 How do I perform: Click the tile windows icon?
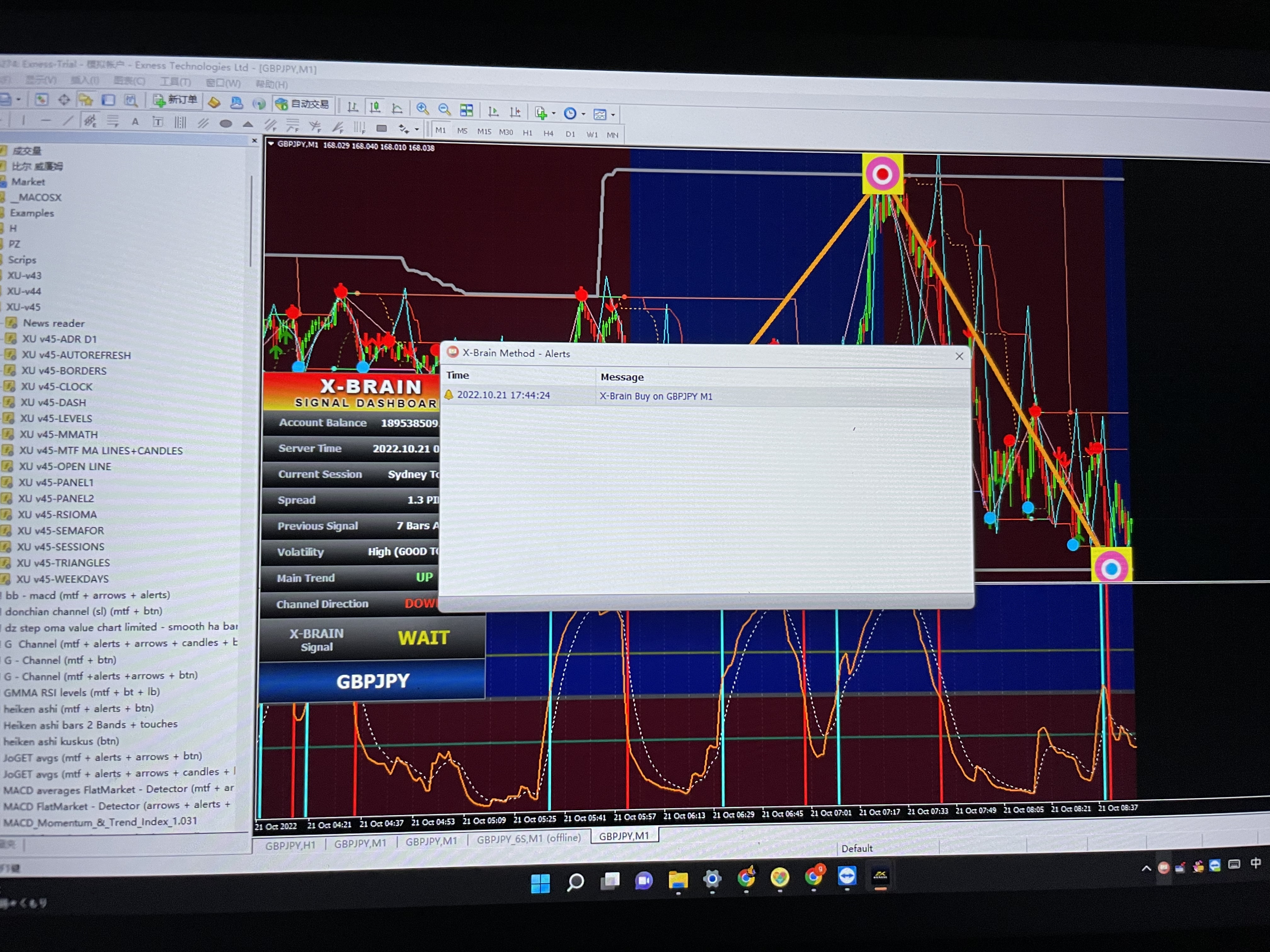click(466, 110)
